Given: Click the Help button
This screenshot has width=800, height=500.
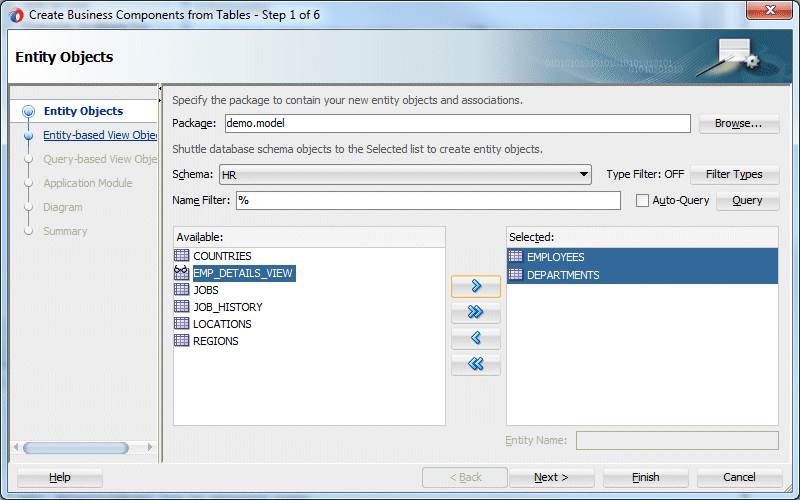Looking at the screenshot, I should [x=60, y=478].
